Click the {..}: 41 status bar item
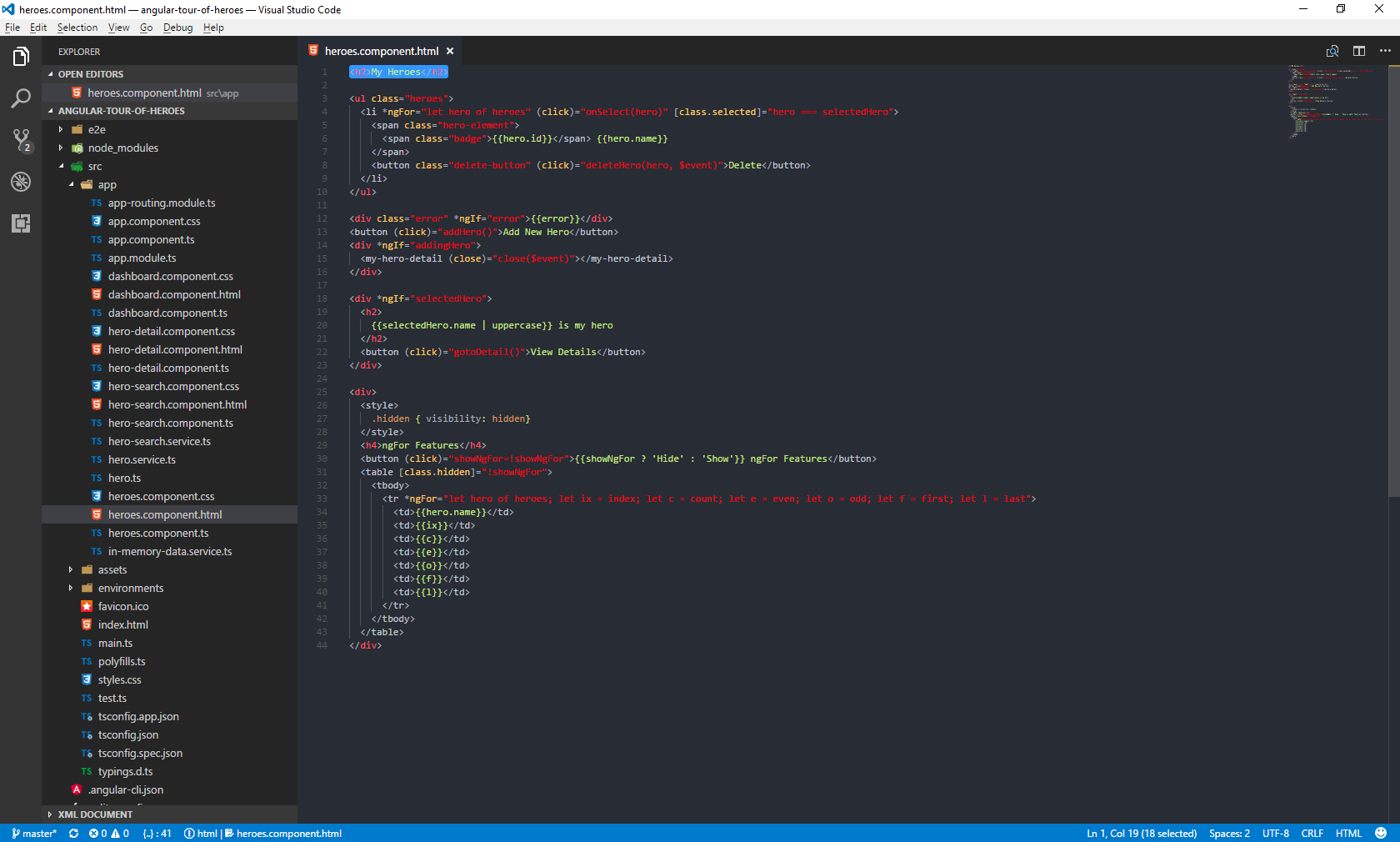 coord(157,834)
